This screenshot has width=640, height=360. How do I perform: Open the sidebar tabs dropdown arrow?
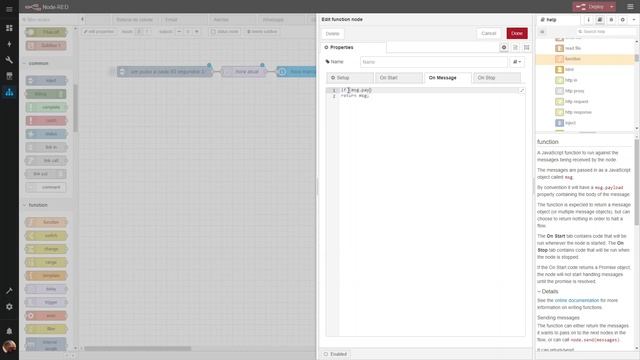(634, 20)
